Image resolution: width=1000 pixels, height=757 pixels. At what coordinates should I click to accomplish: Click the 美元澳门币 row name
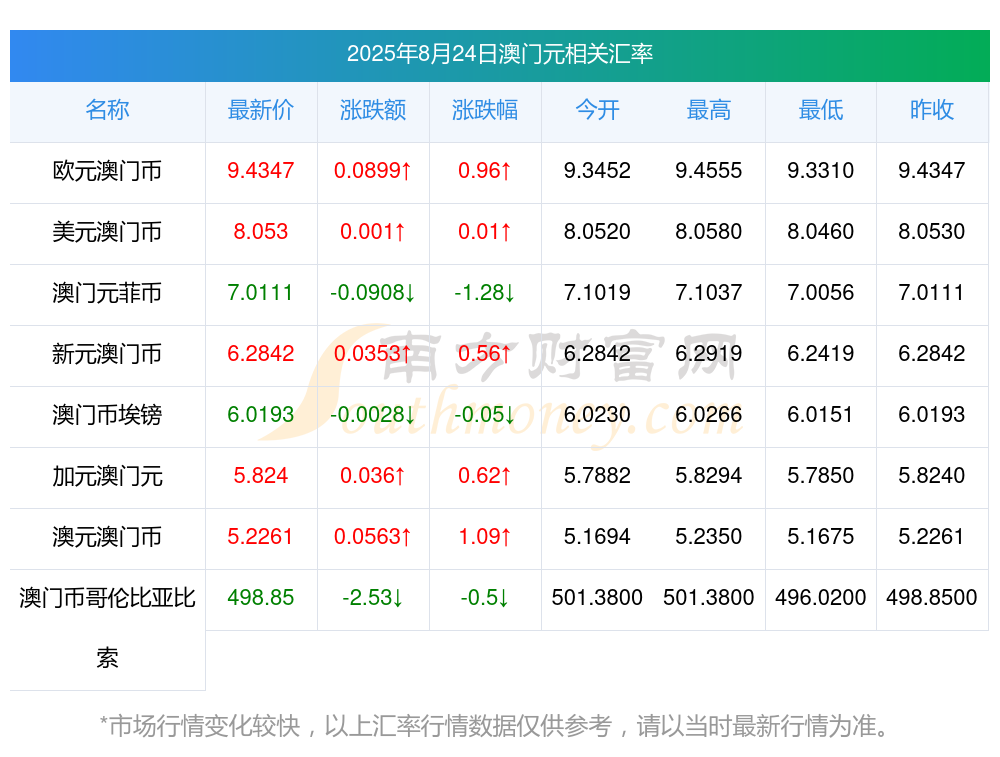click(x=107, y=232)
